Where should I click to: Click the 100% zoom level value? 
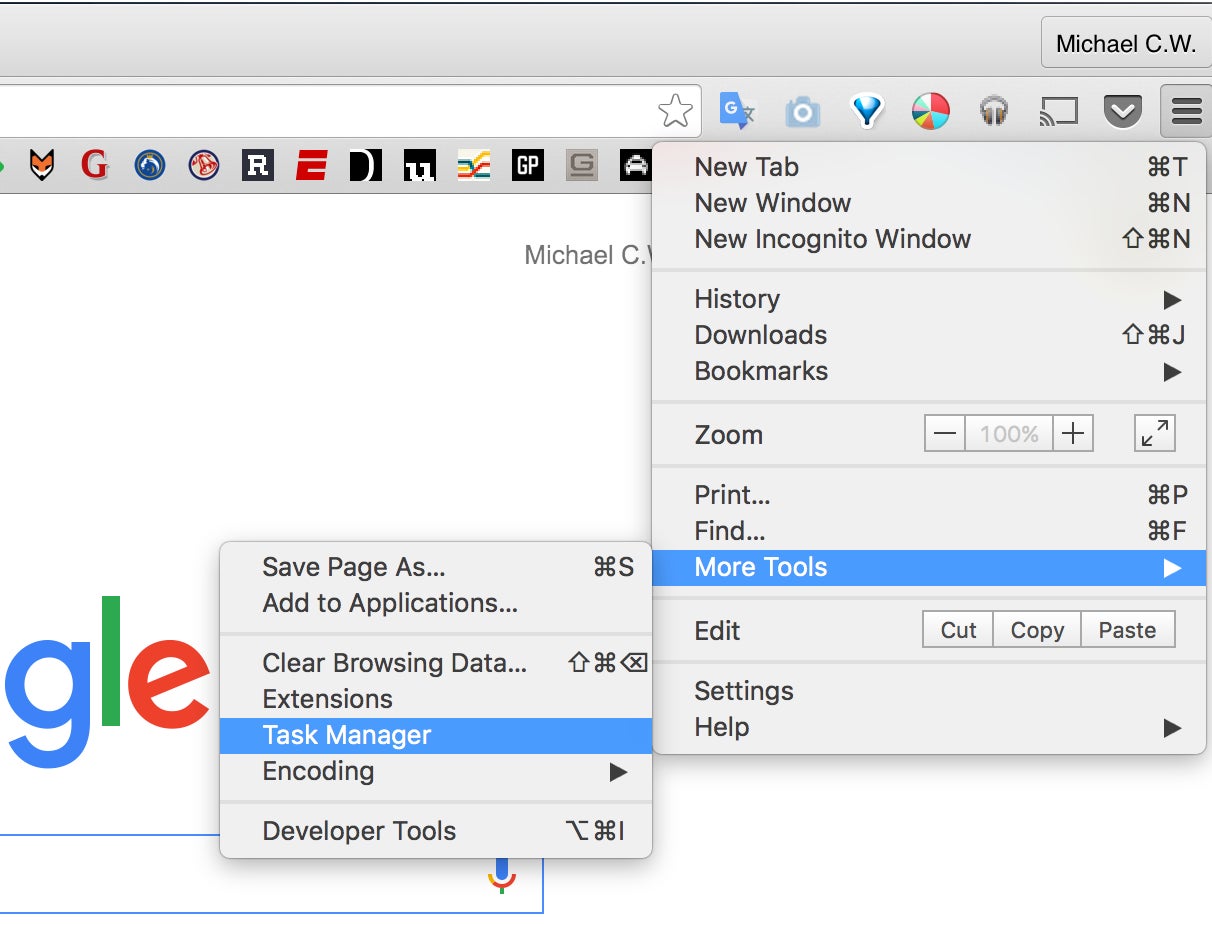click(x=1009, y=434)
